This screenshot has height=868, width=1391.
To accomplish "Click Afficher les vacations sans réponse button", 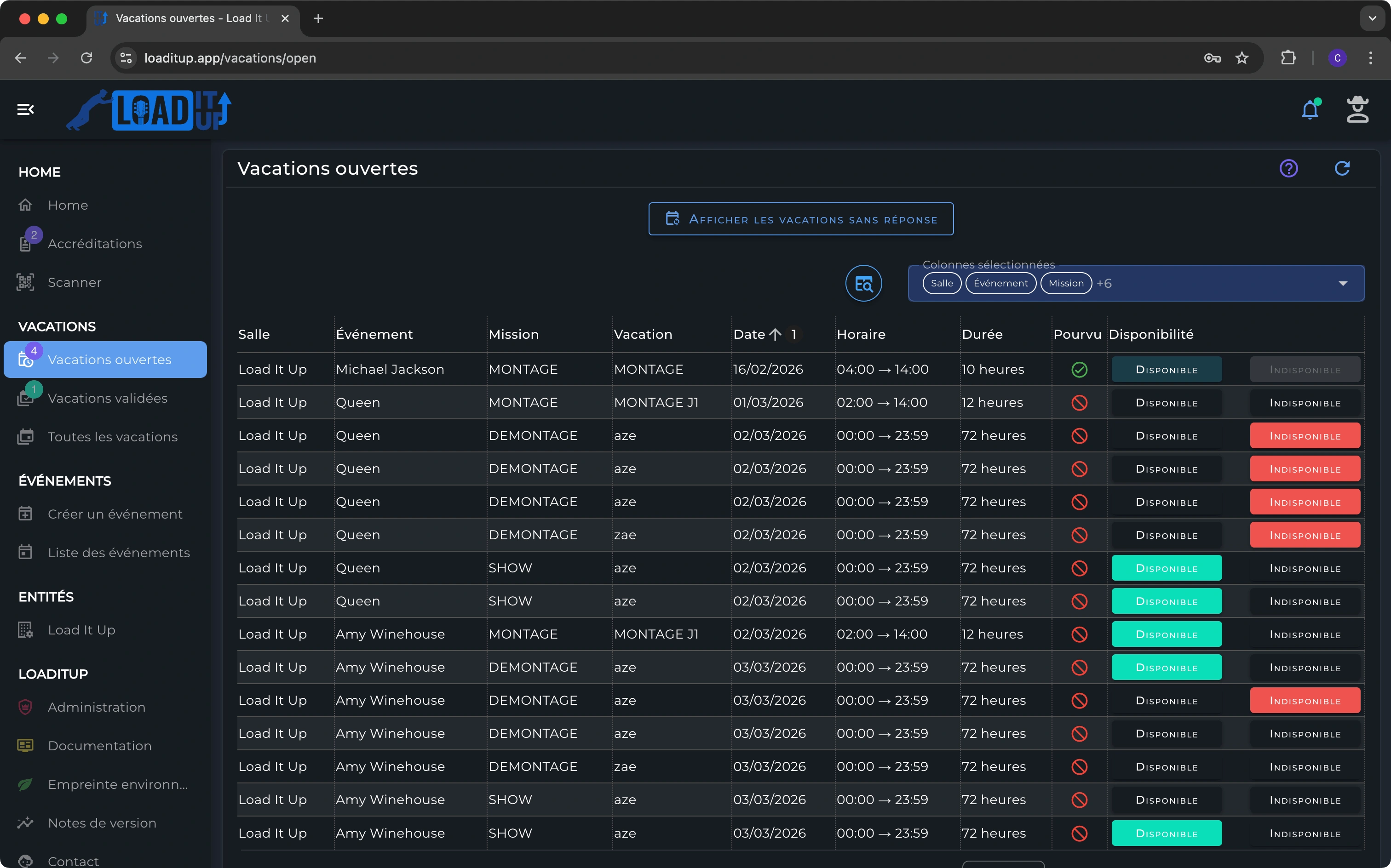I will 800,219.
